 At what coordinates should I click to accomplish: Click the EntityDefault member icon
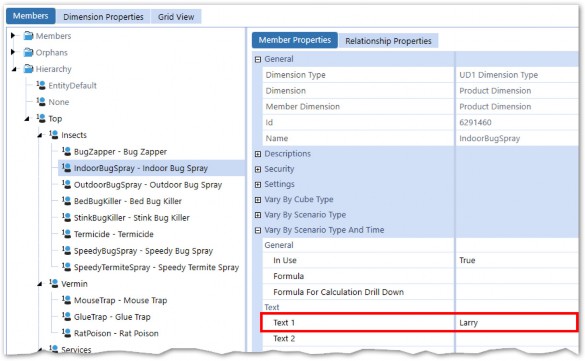[x=41, y=85]
